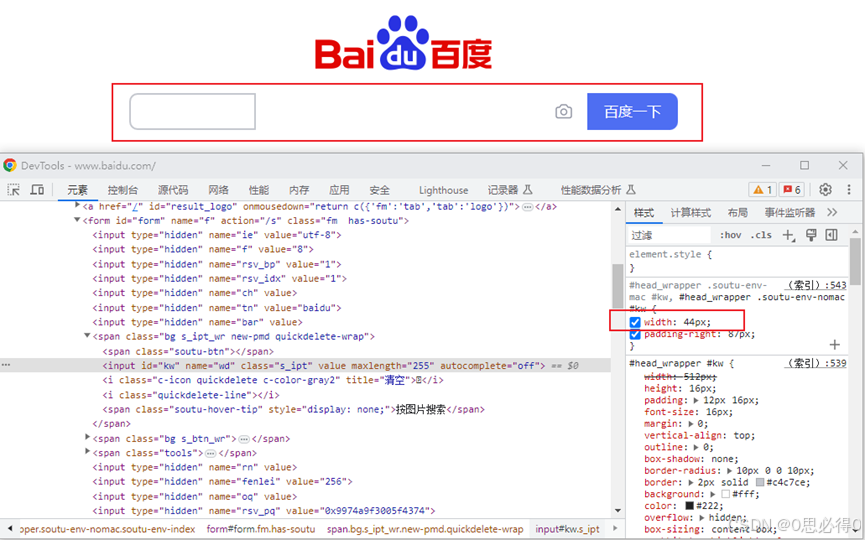Click the new style rule plus icon
865x540 pixels.
[788, 236]
